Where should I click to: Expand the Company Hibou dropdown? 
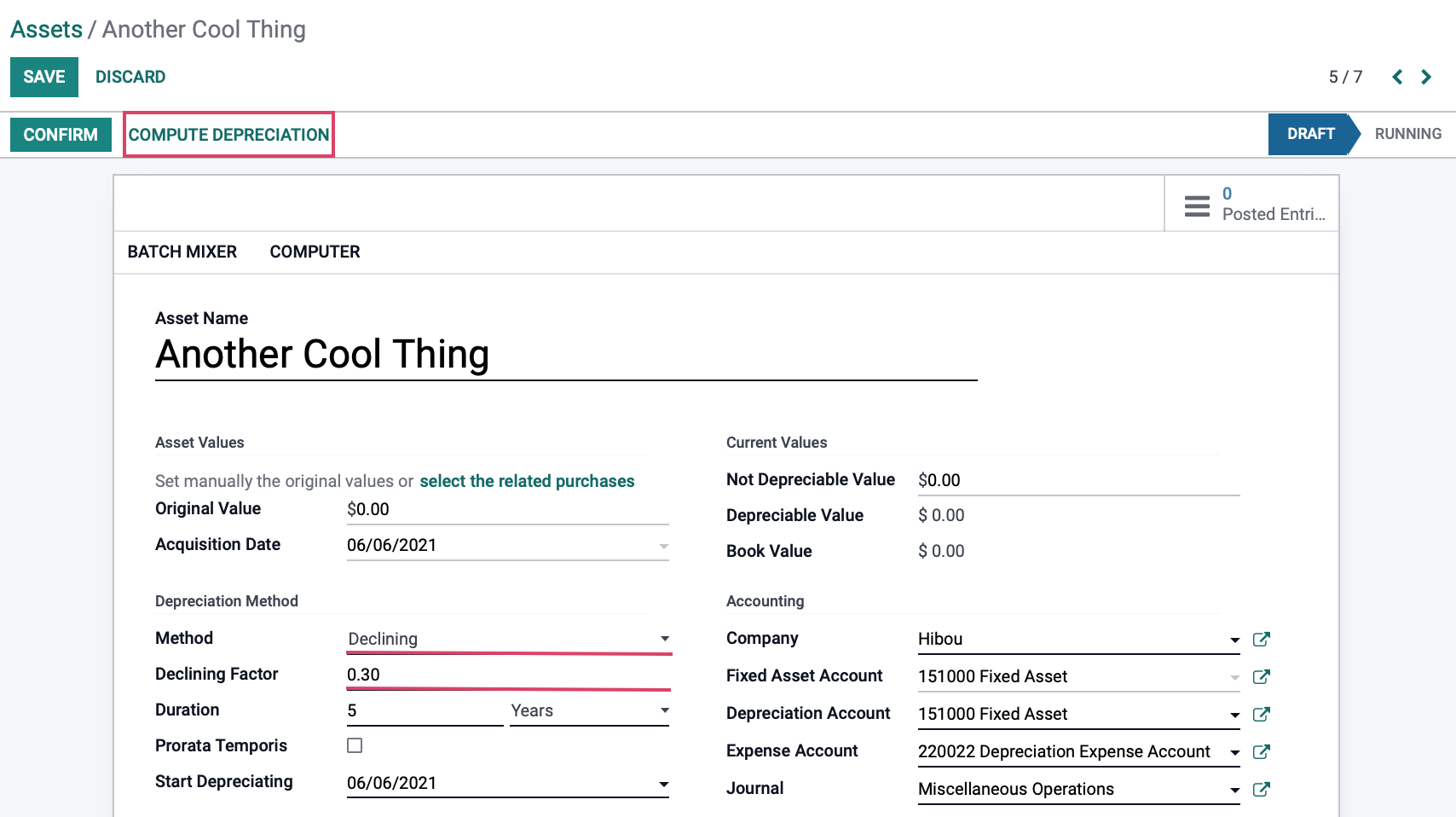coord(1234,640)
